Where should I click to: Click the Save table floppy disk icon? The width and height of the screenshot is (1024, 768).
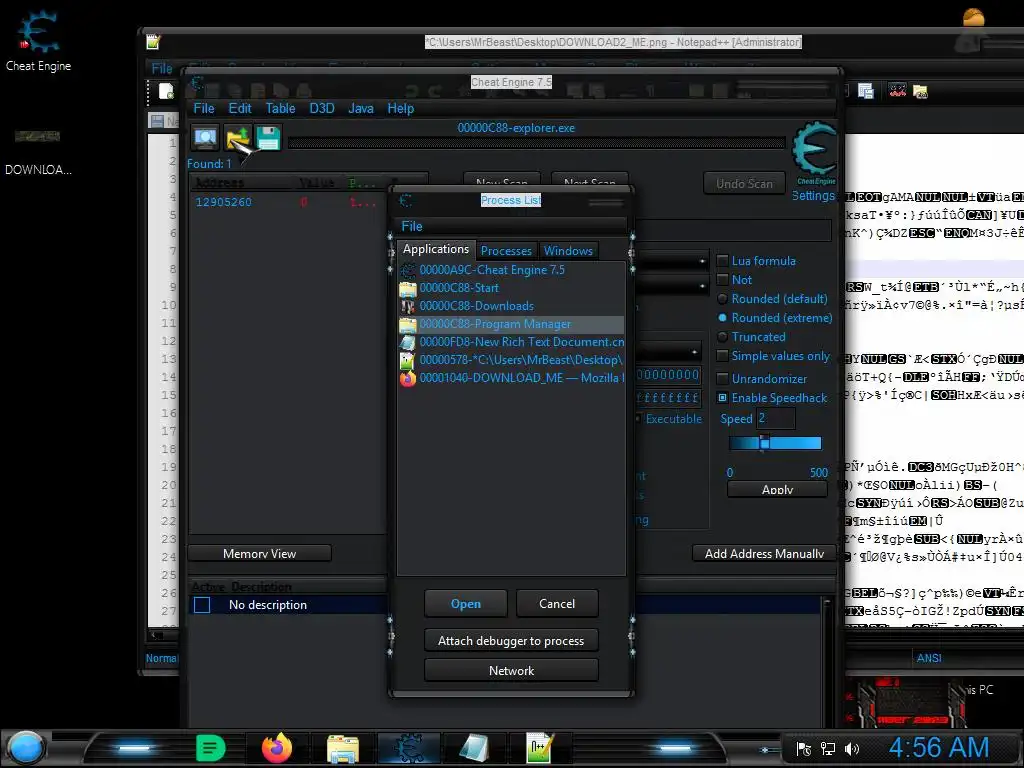(268, 138)
